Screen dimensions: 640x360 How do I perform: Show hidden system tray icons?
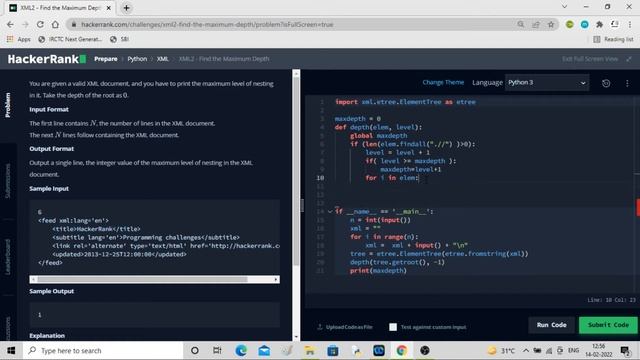[x=526, y=351]
